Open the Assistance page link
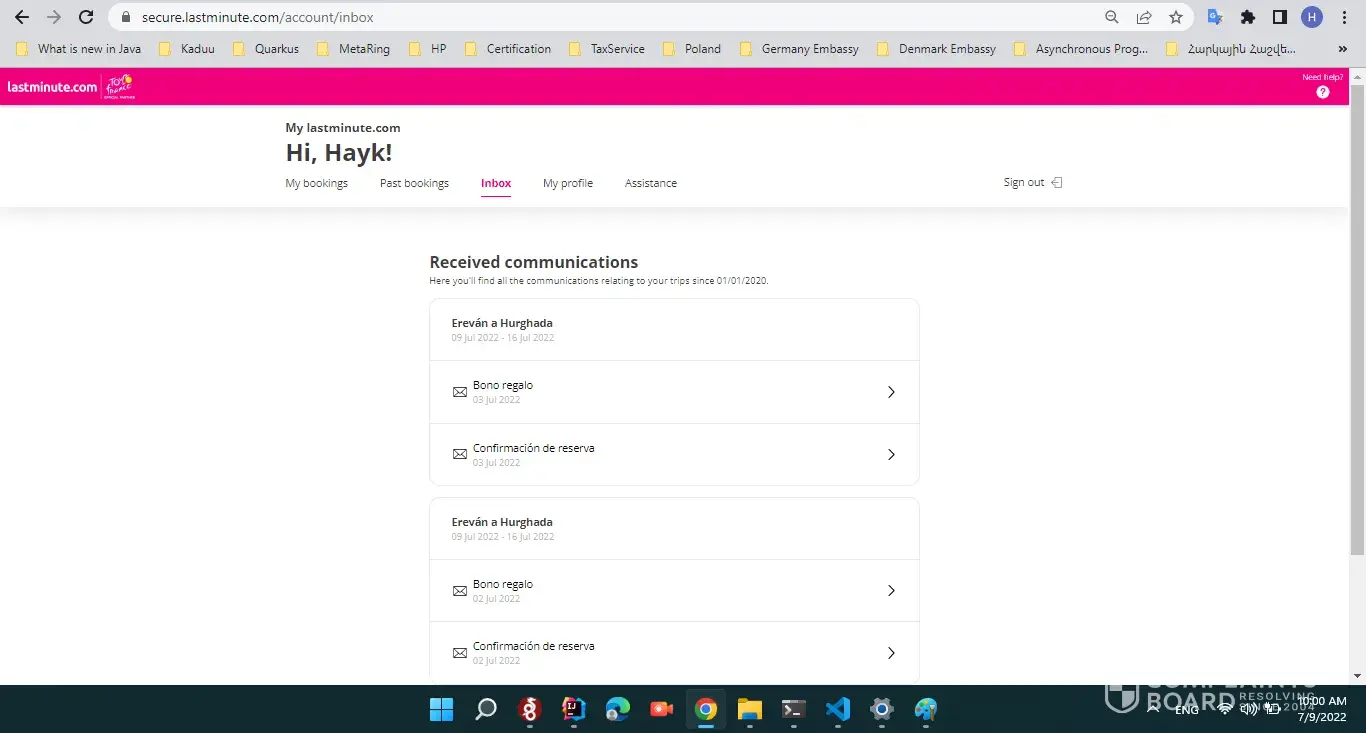1366x733 pixels. coord(650,183)
